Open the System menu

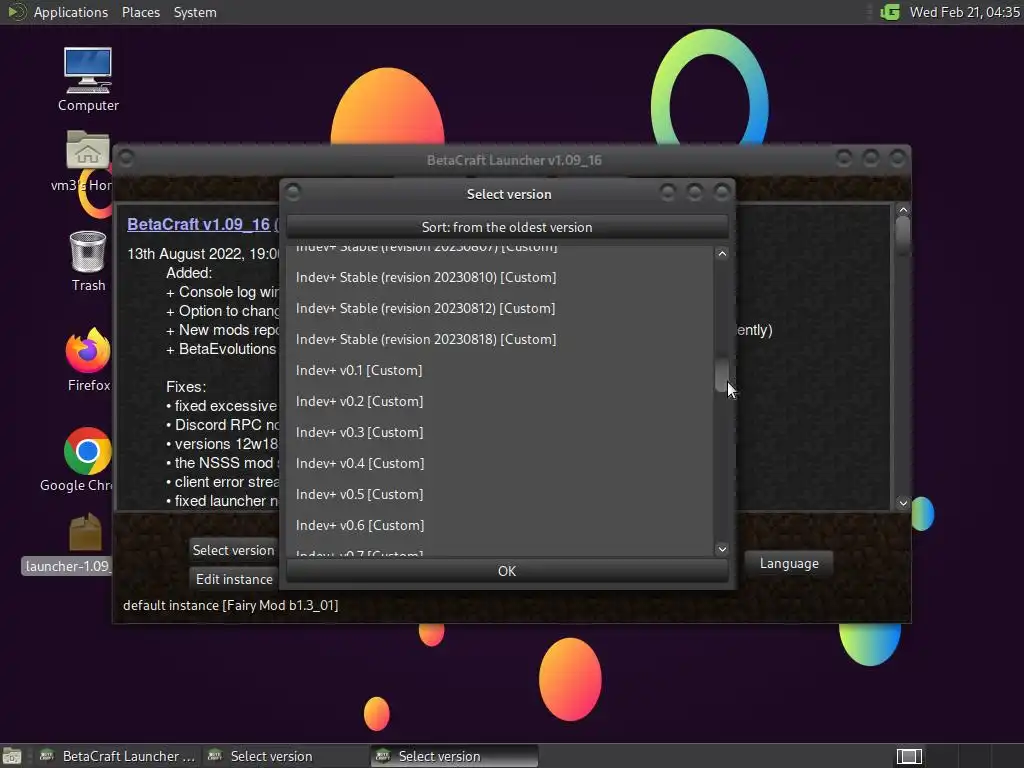(195, 12)
